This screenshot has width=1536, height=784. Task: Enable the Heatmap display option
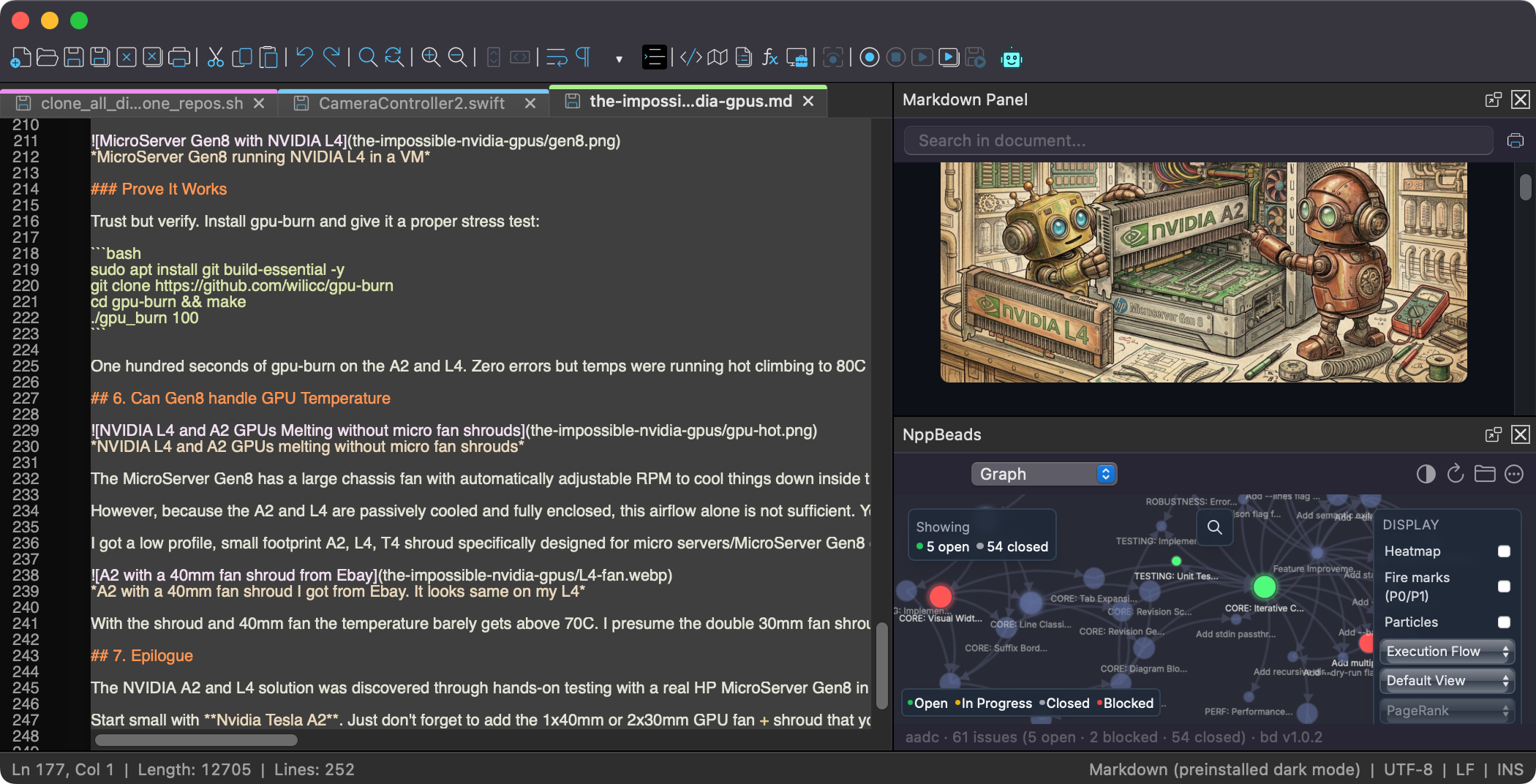pos(1504,551)
